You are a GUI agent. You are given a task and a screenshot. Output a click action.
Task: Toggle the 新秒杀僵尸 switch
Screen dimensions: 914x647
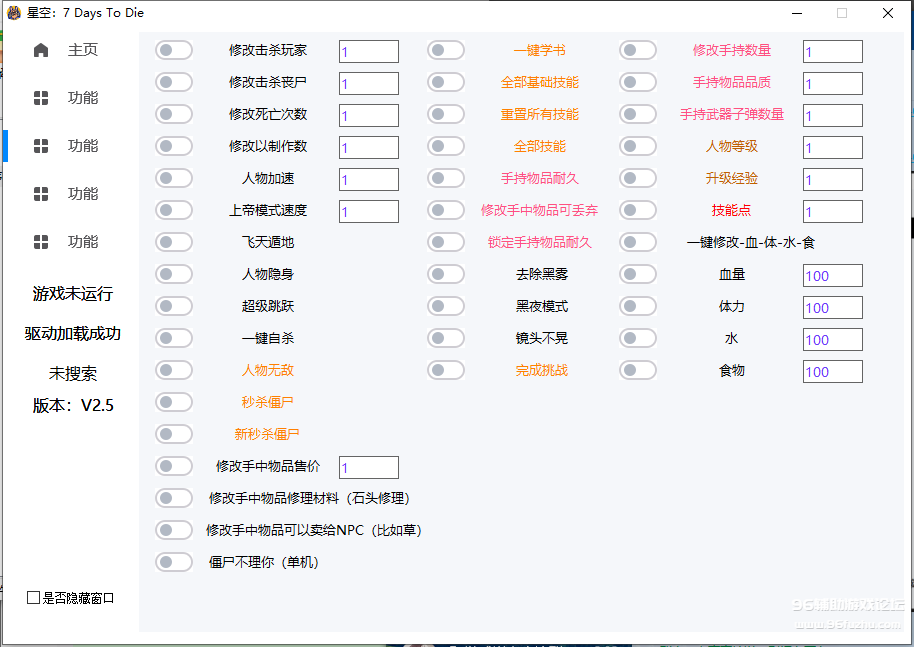pos(174,434)
